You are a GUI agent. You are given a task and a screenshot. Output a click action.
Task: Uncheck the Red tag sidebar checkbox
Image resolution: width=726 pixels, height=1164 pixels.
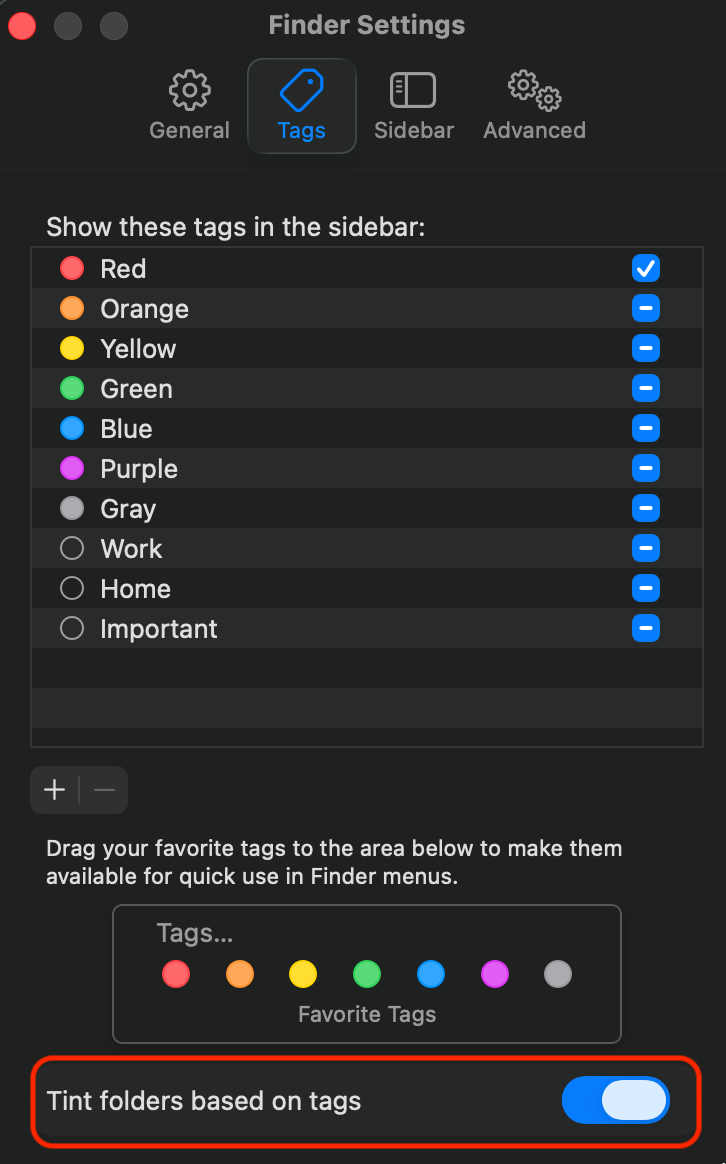(x=646, y=269)
